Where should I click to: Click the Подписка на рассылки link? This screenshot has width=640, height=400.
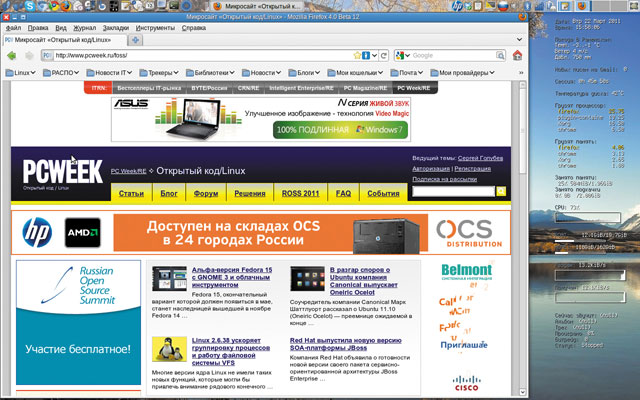pos(444,179)
